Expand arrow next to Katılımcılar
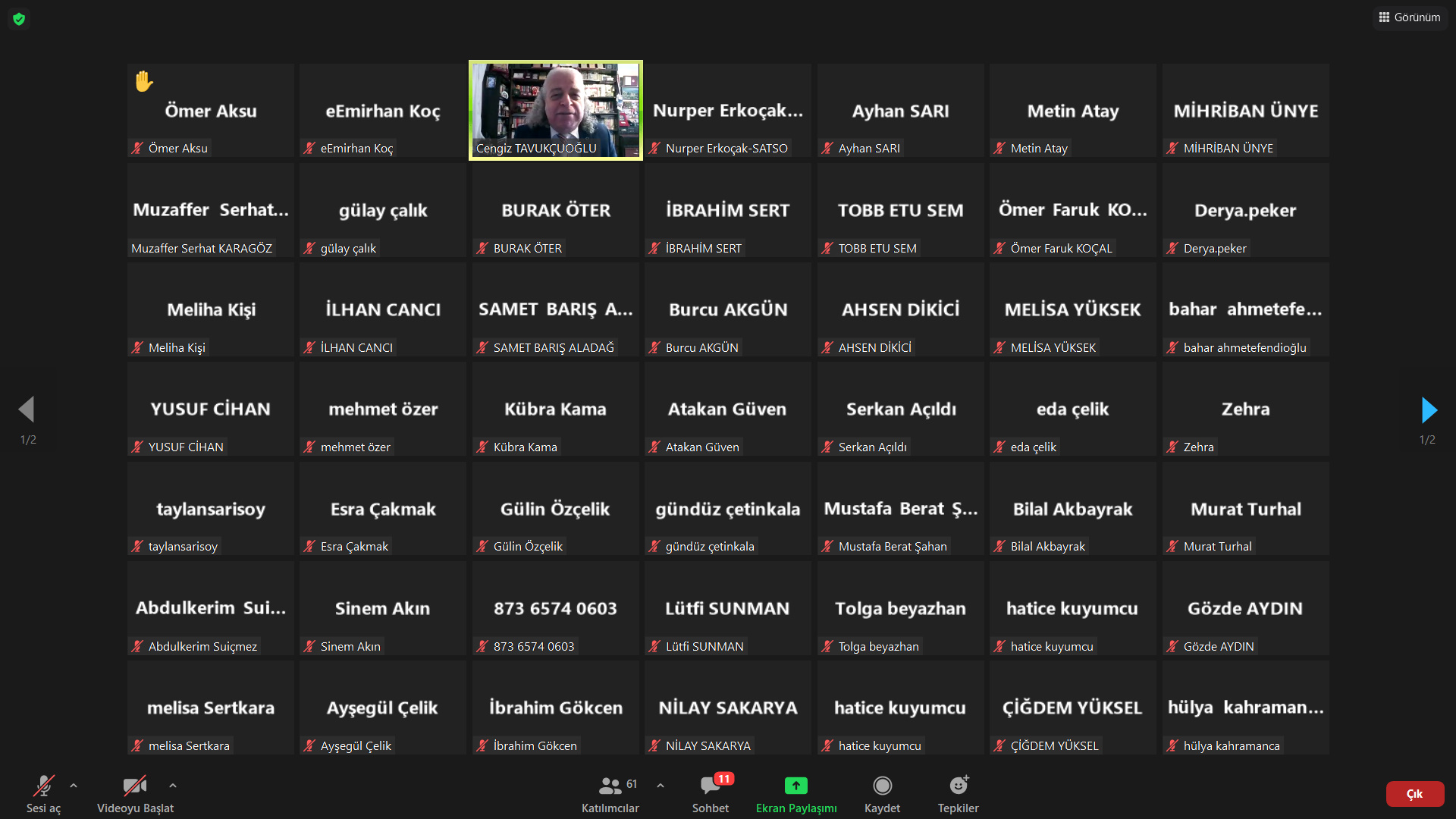 coord(661,786)
